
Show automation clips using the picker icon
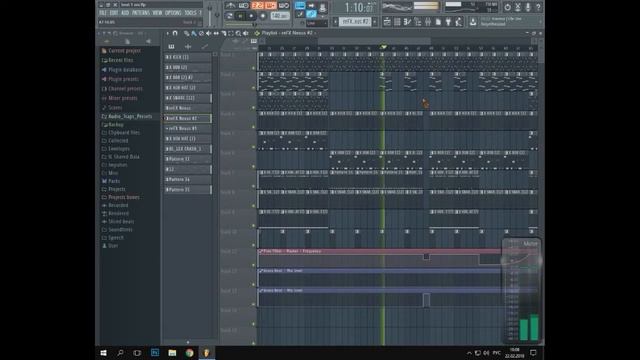[x=204, y=47]
